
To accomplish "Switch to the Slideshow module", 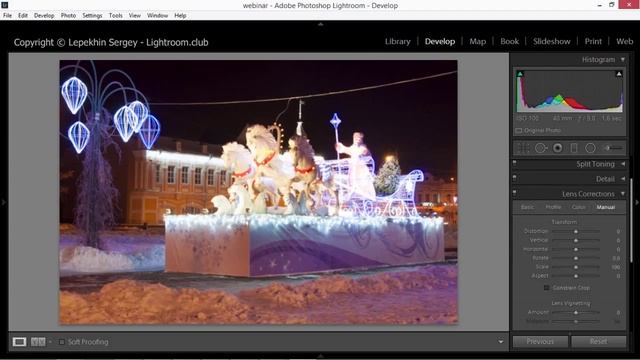I will 551,42.
